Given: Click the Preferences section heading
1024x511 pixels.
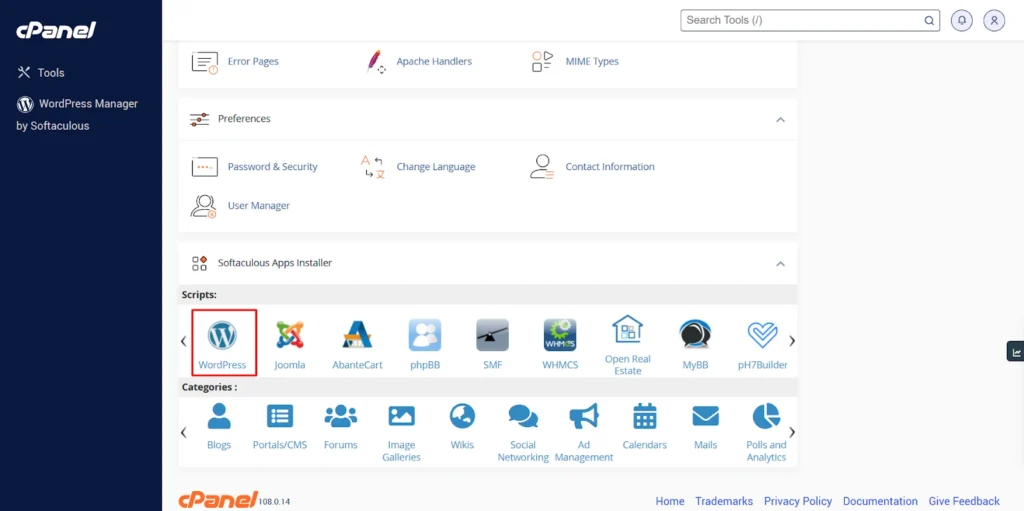Looking at the screenshot, I should point(244,119).
